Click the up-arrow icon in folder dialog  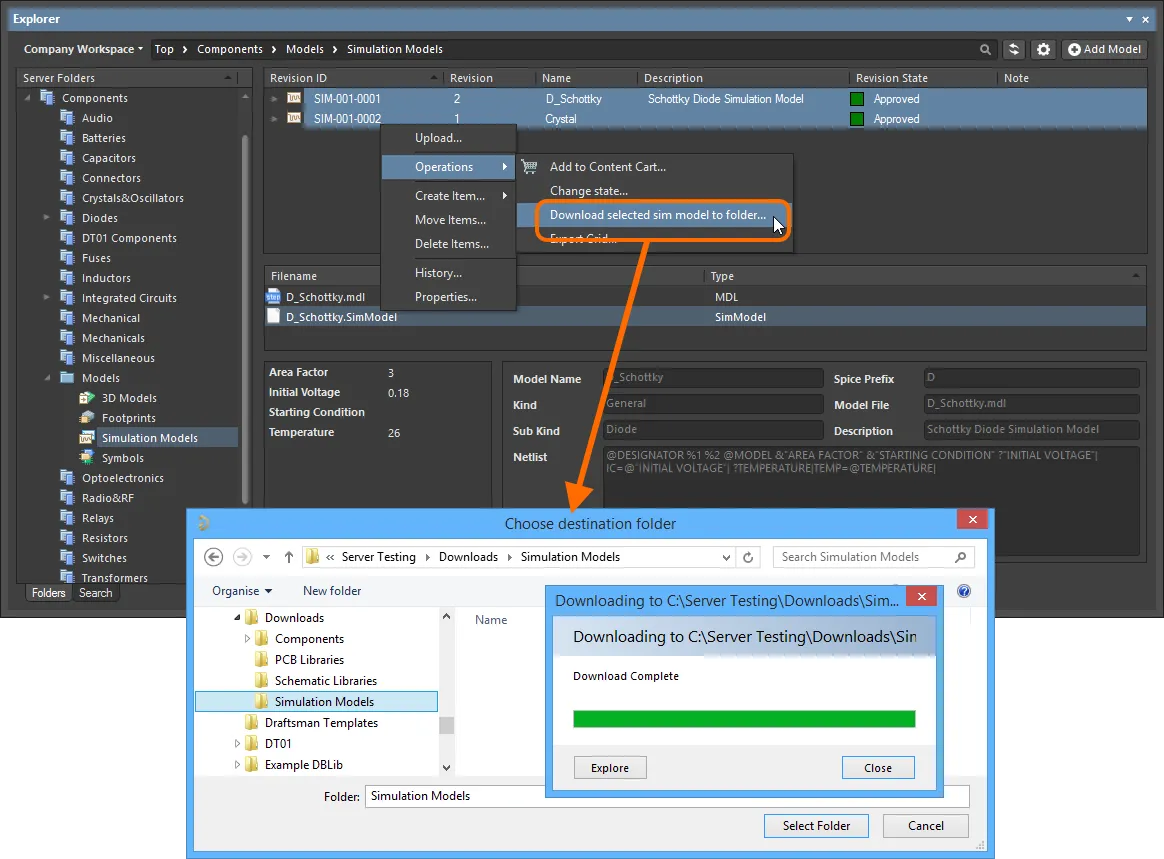click(289, 557)
